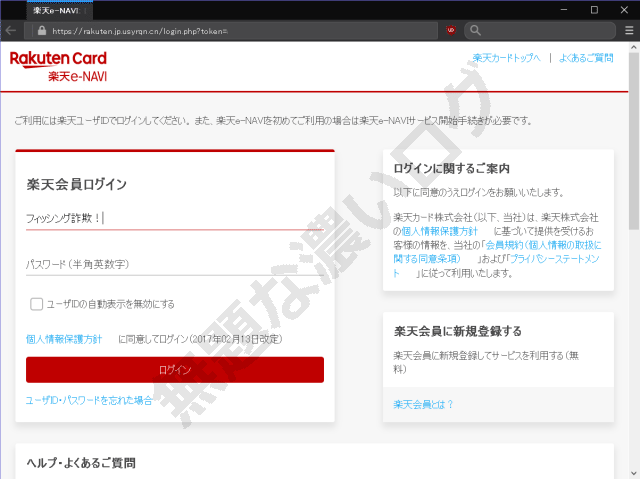Click the browser search box
Viewport: 640px width, 479px height.
(540, 30)
